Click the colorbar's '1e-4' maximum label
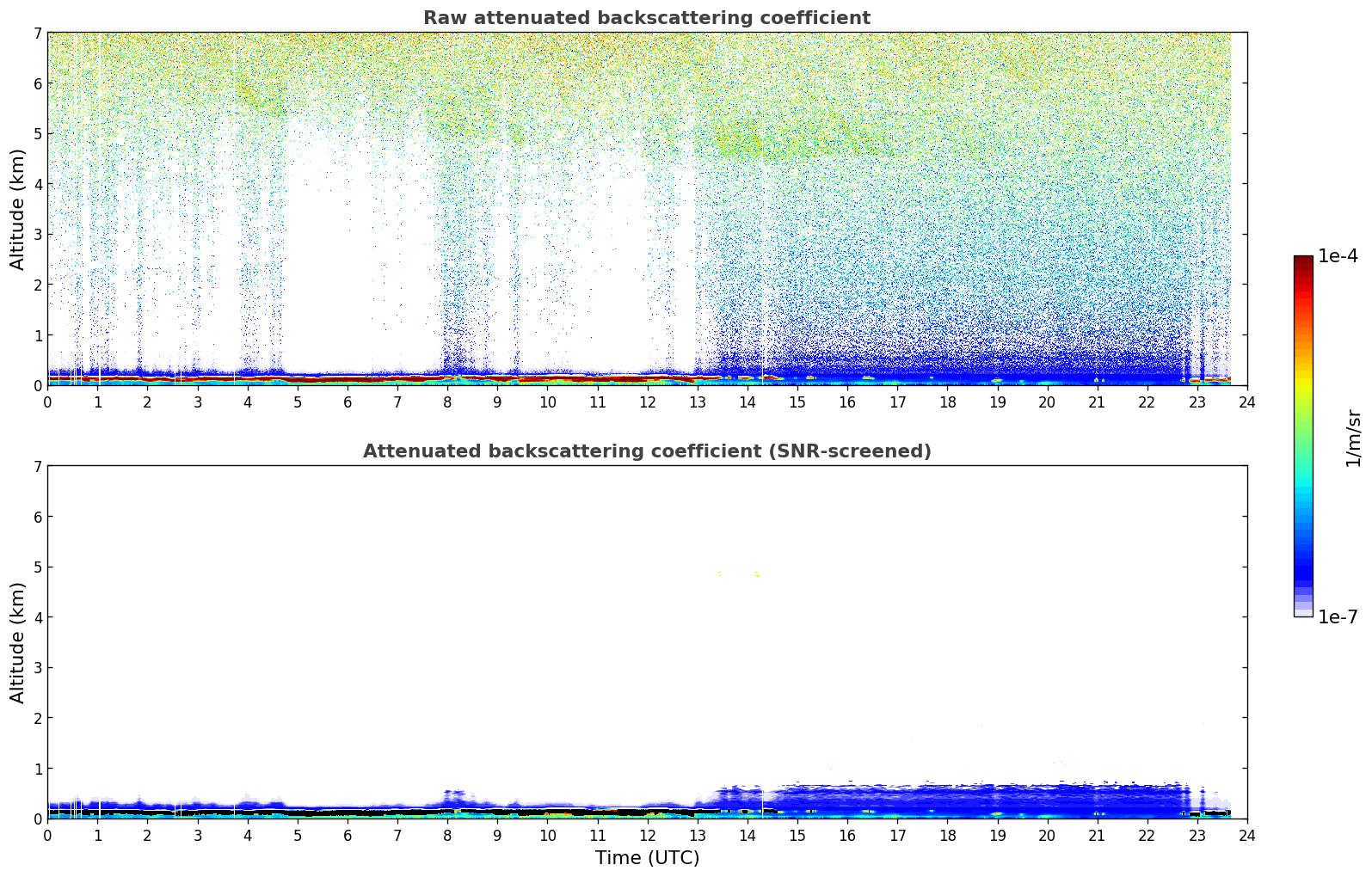This screenshot has height=877, width=1372. coord(1338,256)
